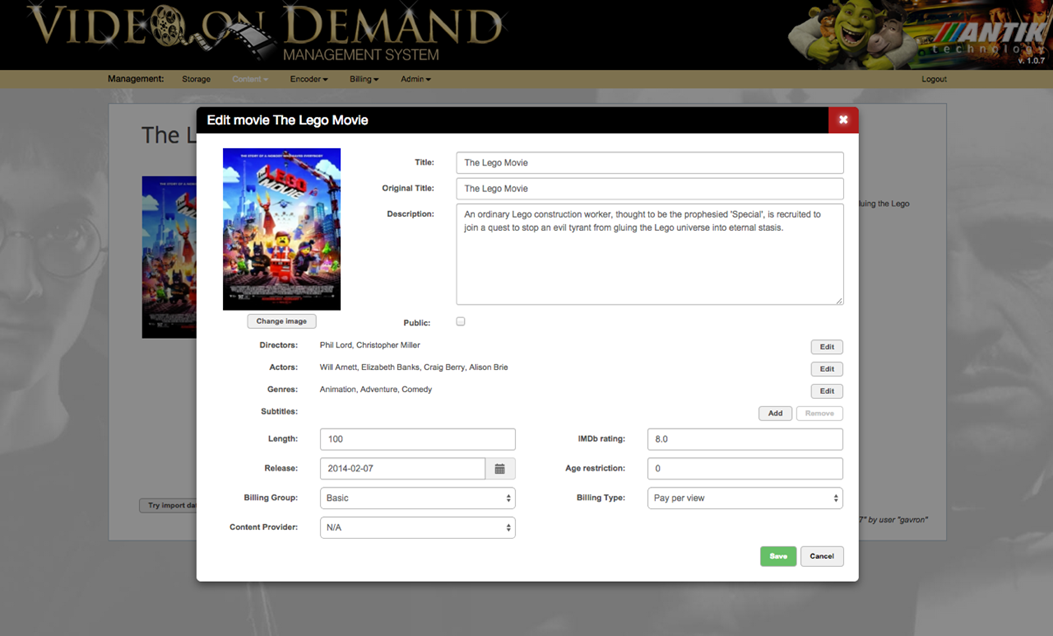This screenshot has width=1053, height=636.
Task: Open the Content Provider dropdown
Action: 418,528
